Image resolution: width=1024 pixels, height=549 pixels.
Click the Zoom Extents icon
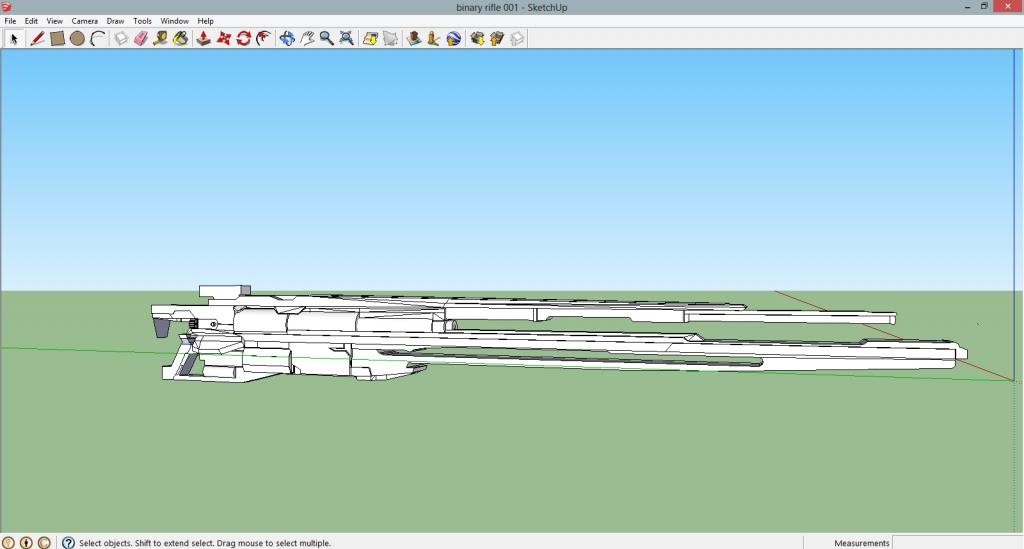coord(346,39)
